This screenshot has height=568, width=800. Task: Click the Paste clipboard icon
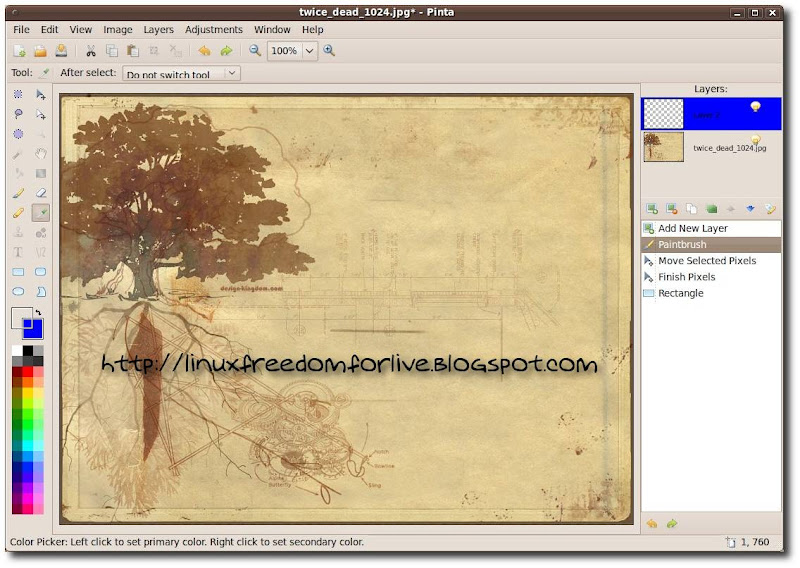(133, 51)
